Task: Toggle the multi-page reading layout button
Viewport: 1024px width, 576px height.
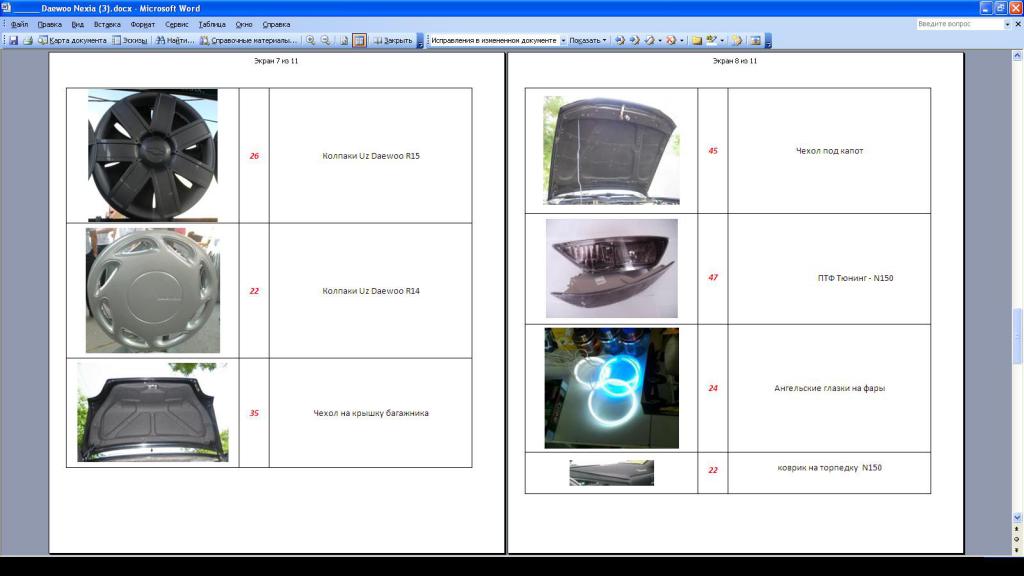Action: point(359,41)
